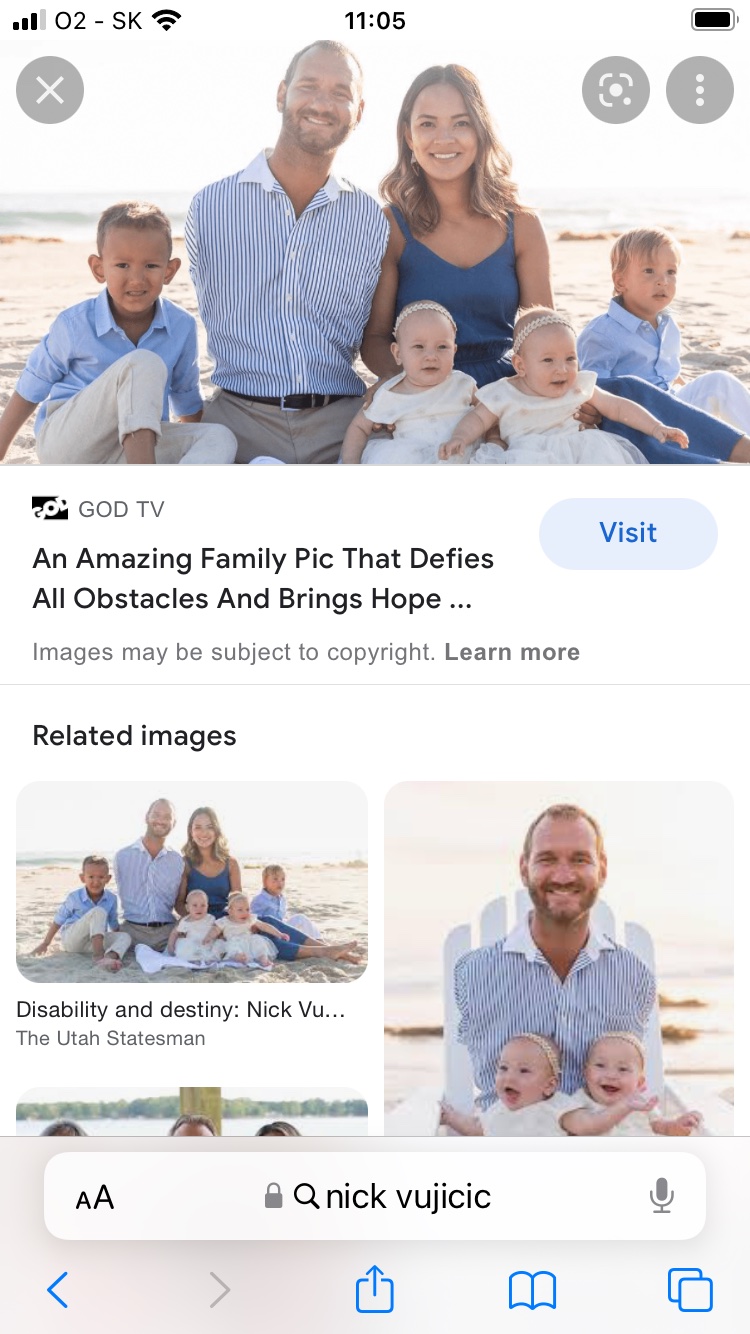Open 'Disability and destiny: Nick Vu...' caption
The height and width of the screenshot is (1334, 750).
[181, 1010]
